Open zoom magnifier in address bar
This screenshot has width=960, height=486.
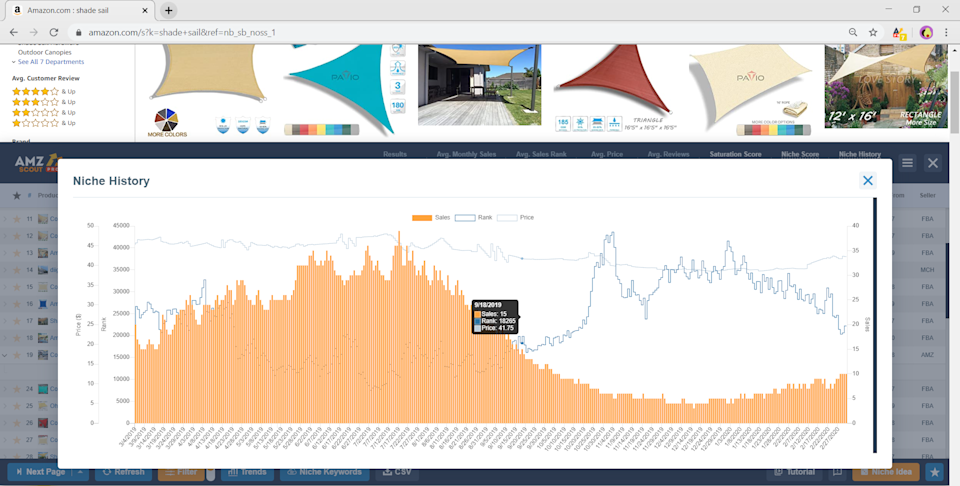853,32
